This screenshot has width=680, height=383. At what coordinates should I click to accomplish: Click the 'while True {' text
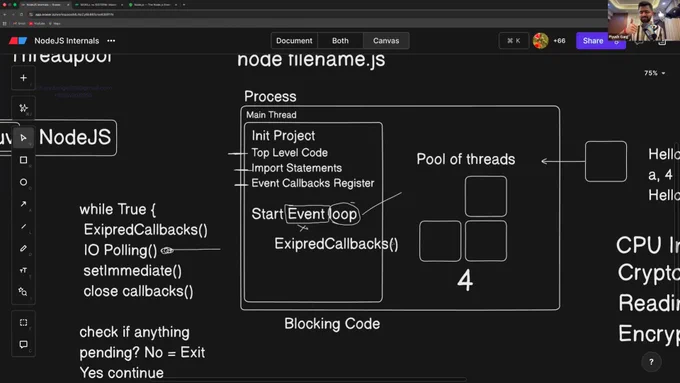pyautogui.click(x=118, y=210)
